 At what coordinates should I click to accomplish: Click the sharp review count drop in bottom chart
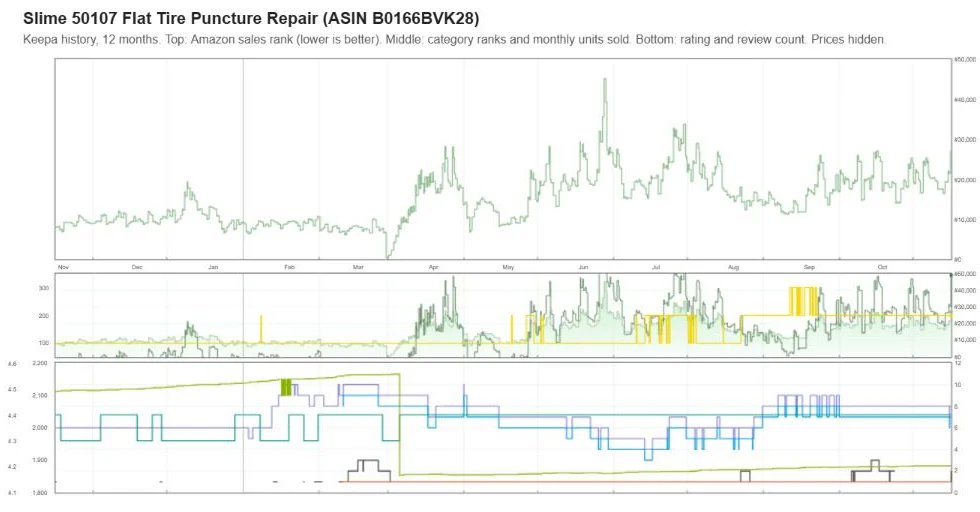coord(399,425)
